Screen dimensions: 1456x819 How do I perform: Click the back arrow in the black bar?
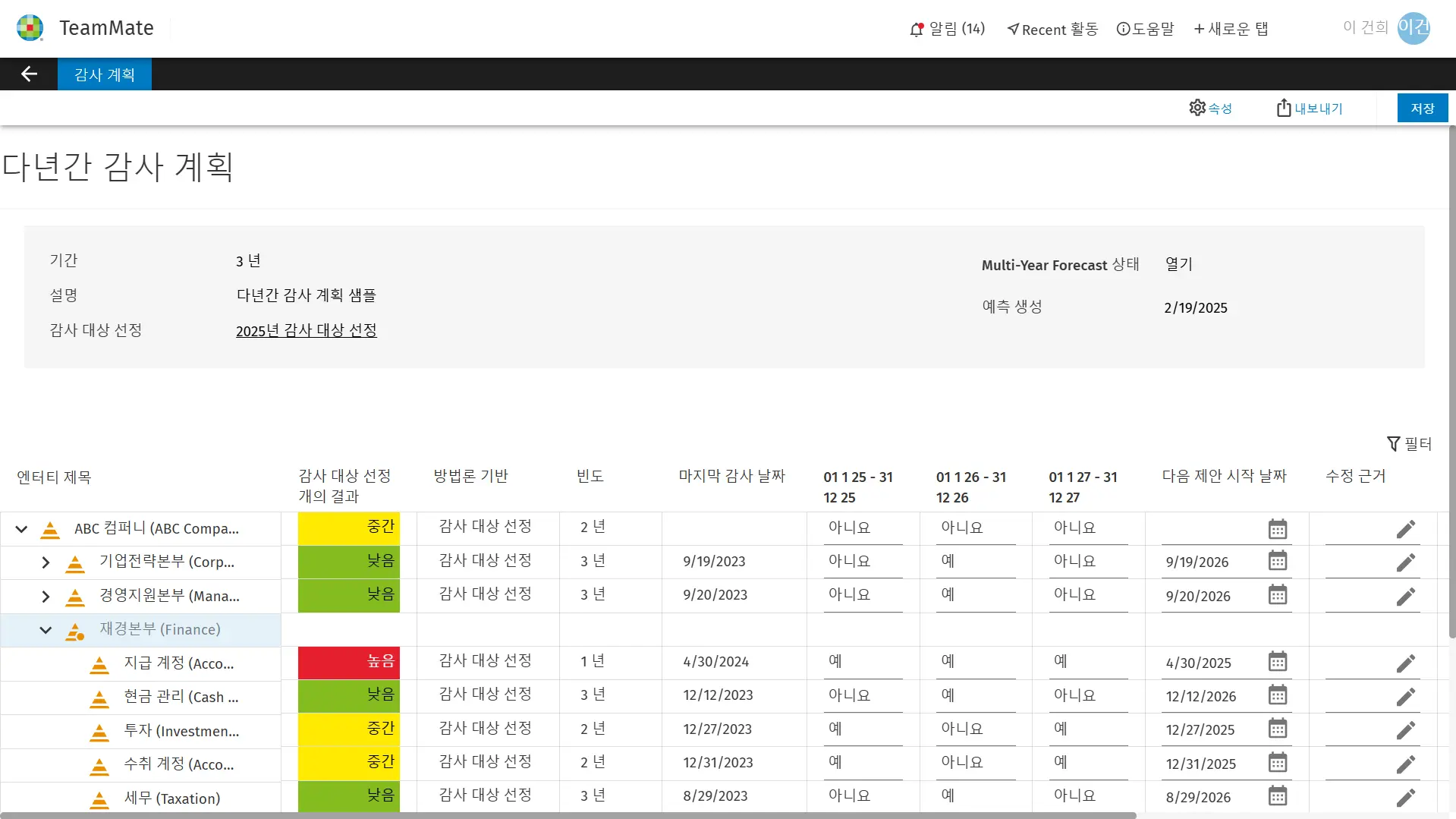29,74
